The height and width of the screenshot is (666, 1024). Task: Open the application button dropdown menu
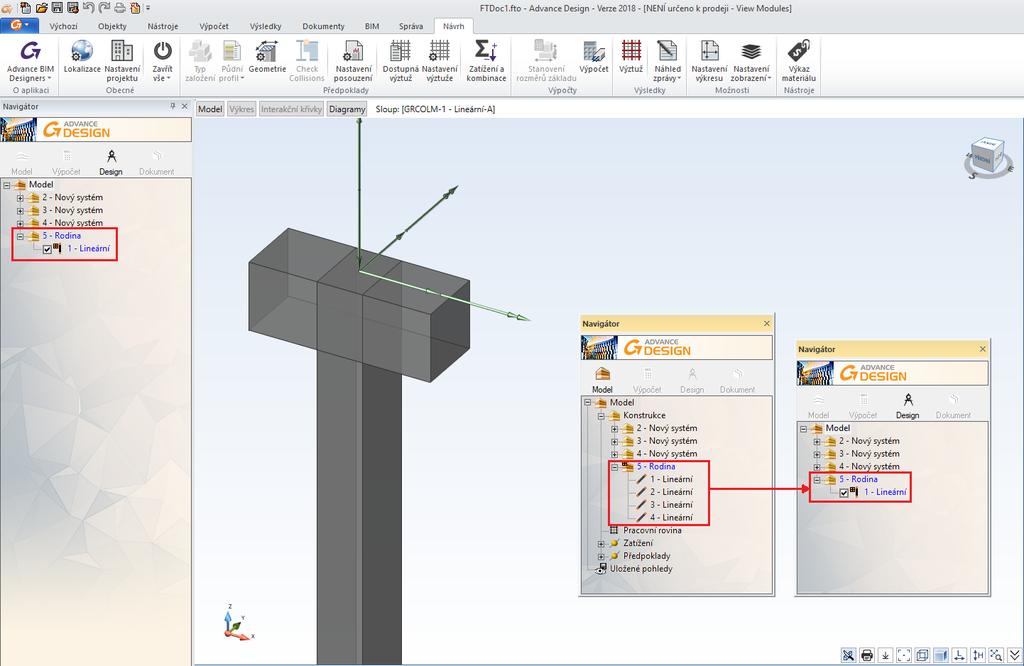20,25
